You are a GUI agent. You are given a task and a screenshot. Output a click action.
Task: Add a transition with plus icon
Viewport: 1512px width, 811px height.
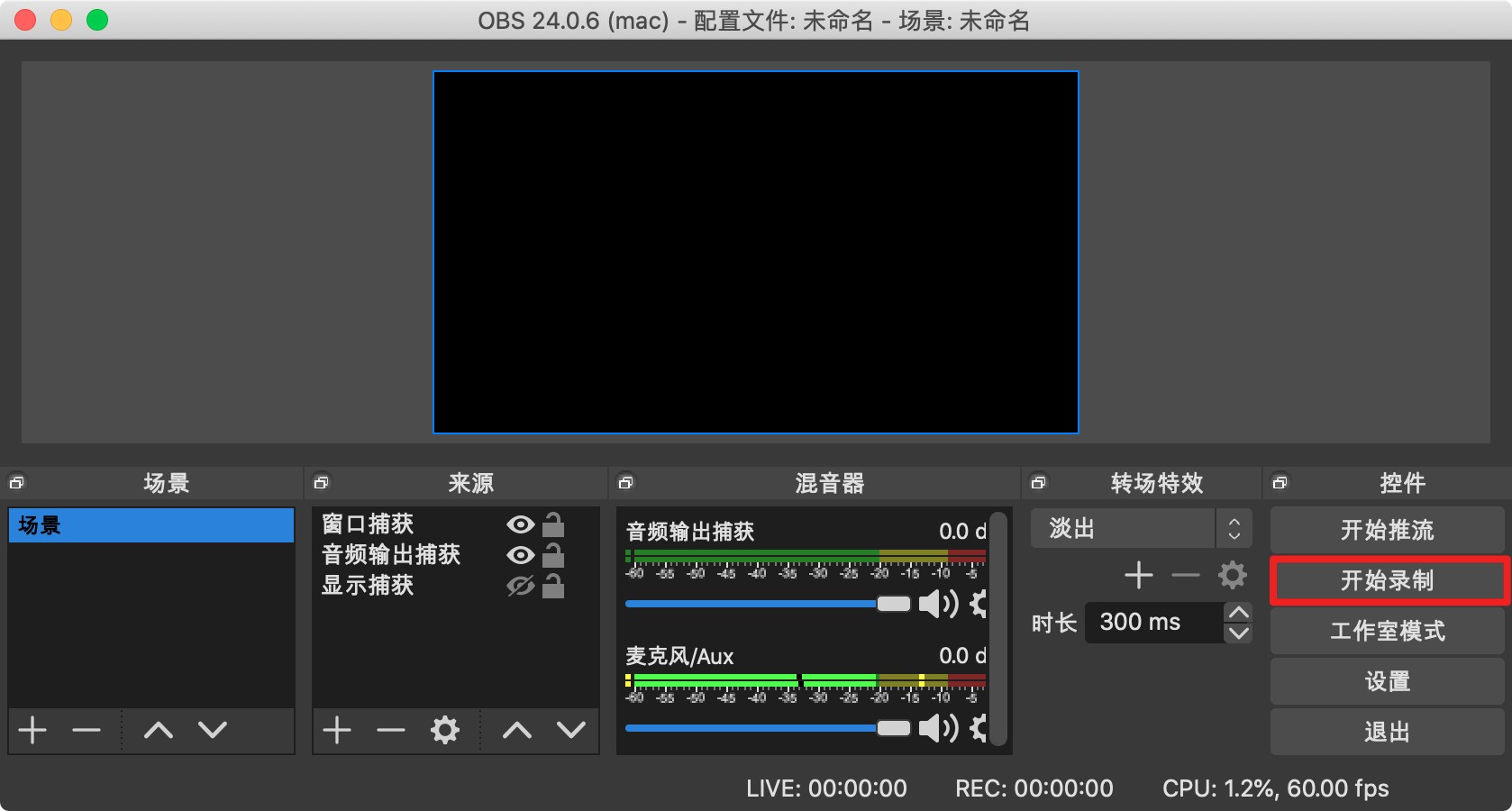click(x=1139, y=575)
